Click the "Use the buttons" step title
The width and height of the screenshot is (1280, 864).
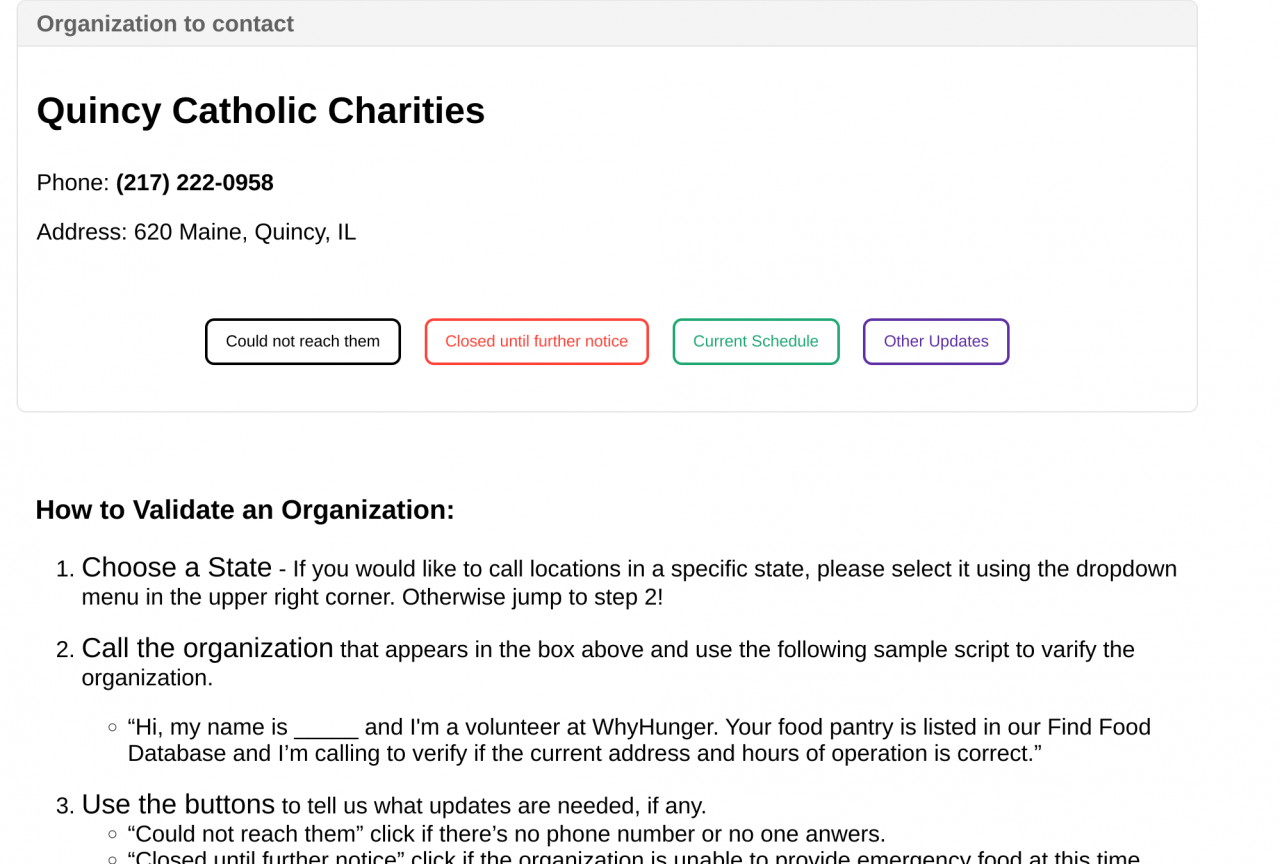[178, 804]
